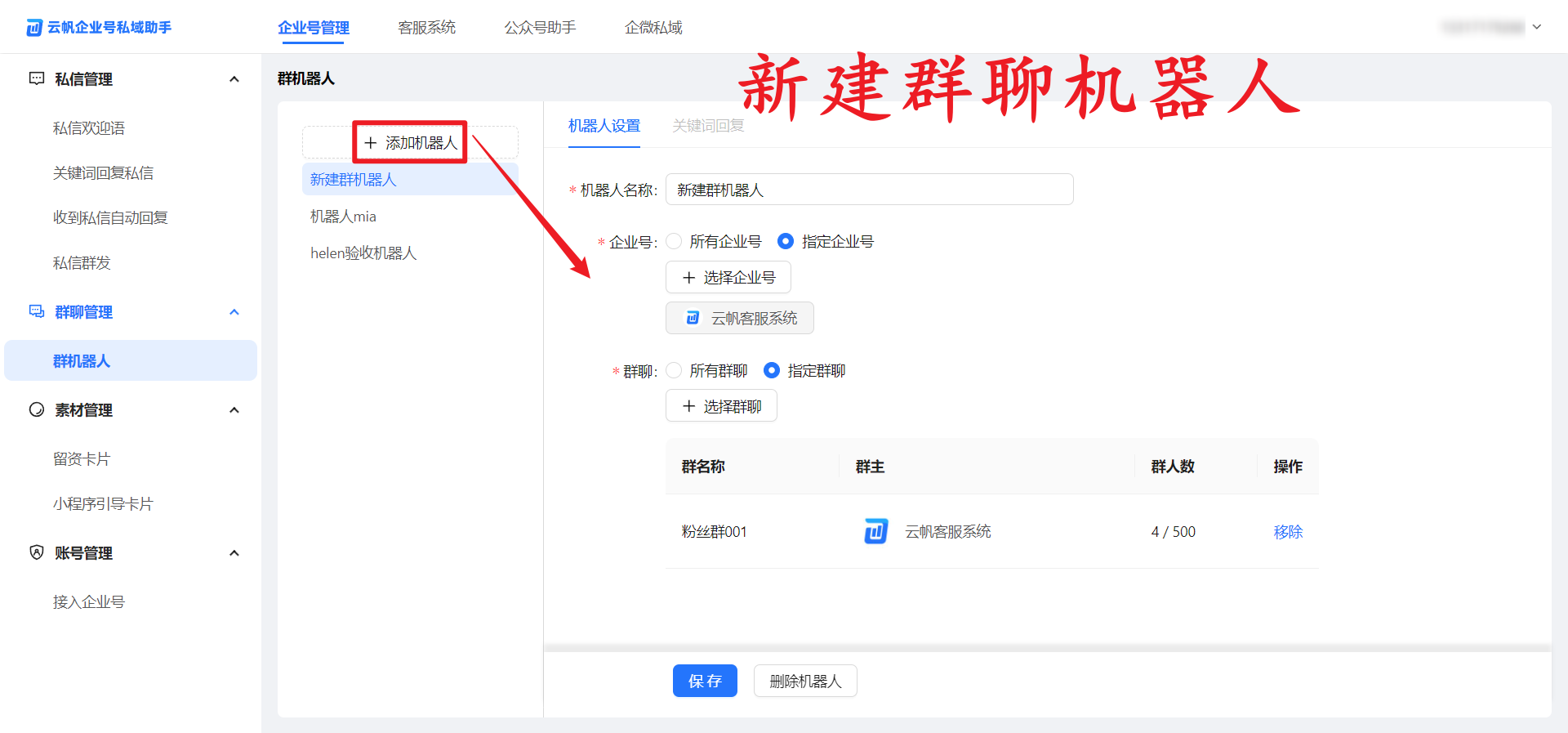Open 私信群发 menu item

tap(82, 263)
